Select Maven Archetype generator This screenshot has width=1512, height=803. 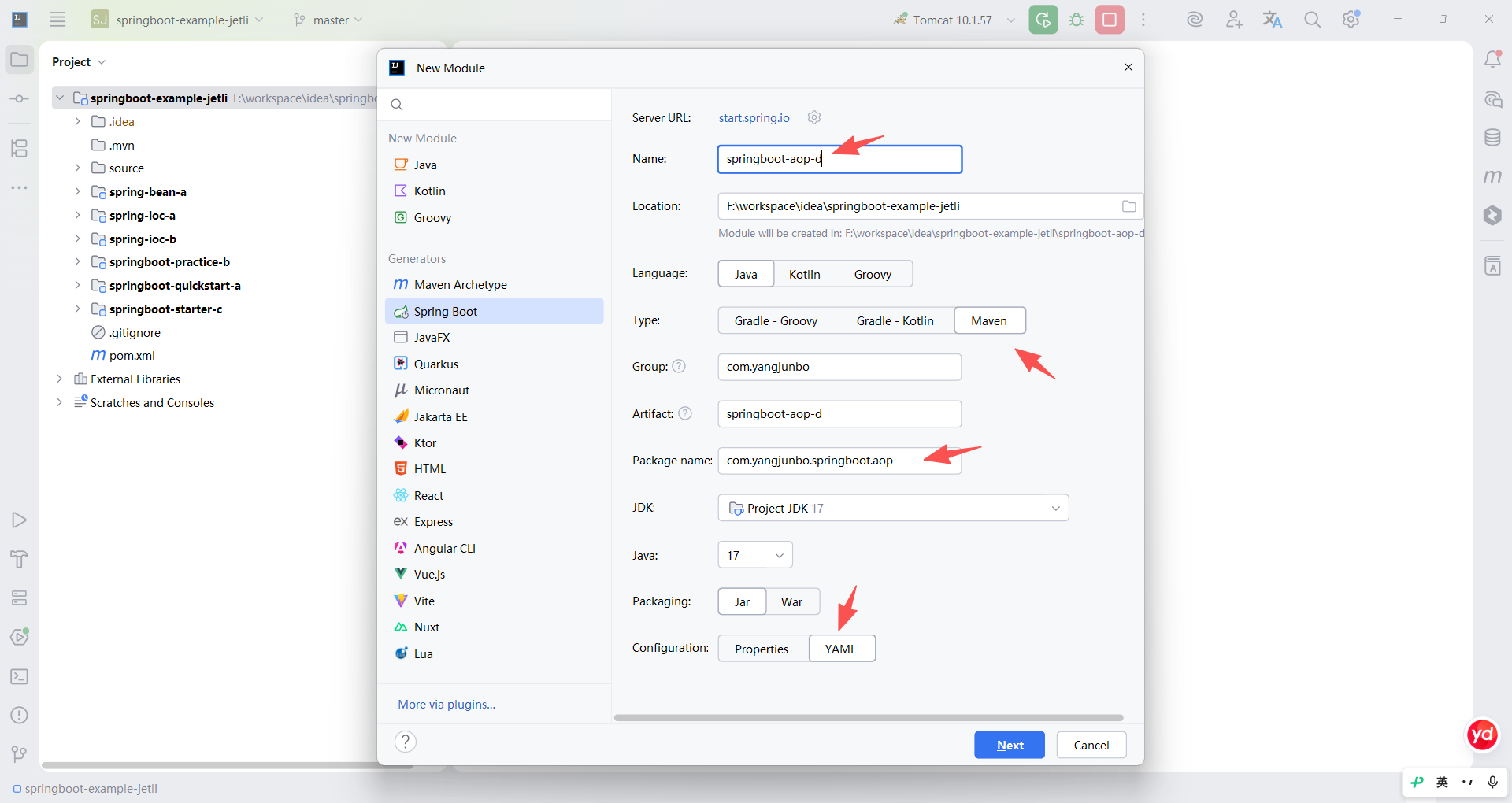tap(495, 285)
